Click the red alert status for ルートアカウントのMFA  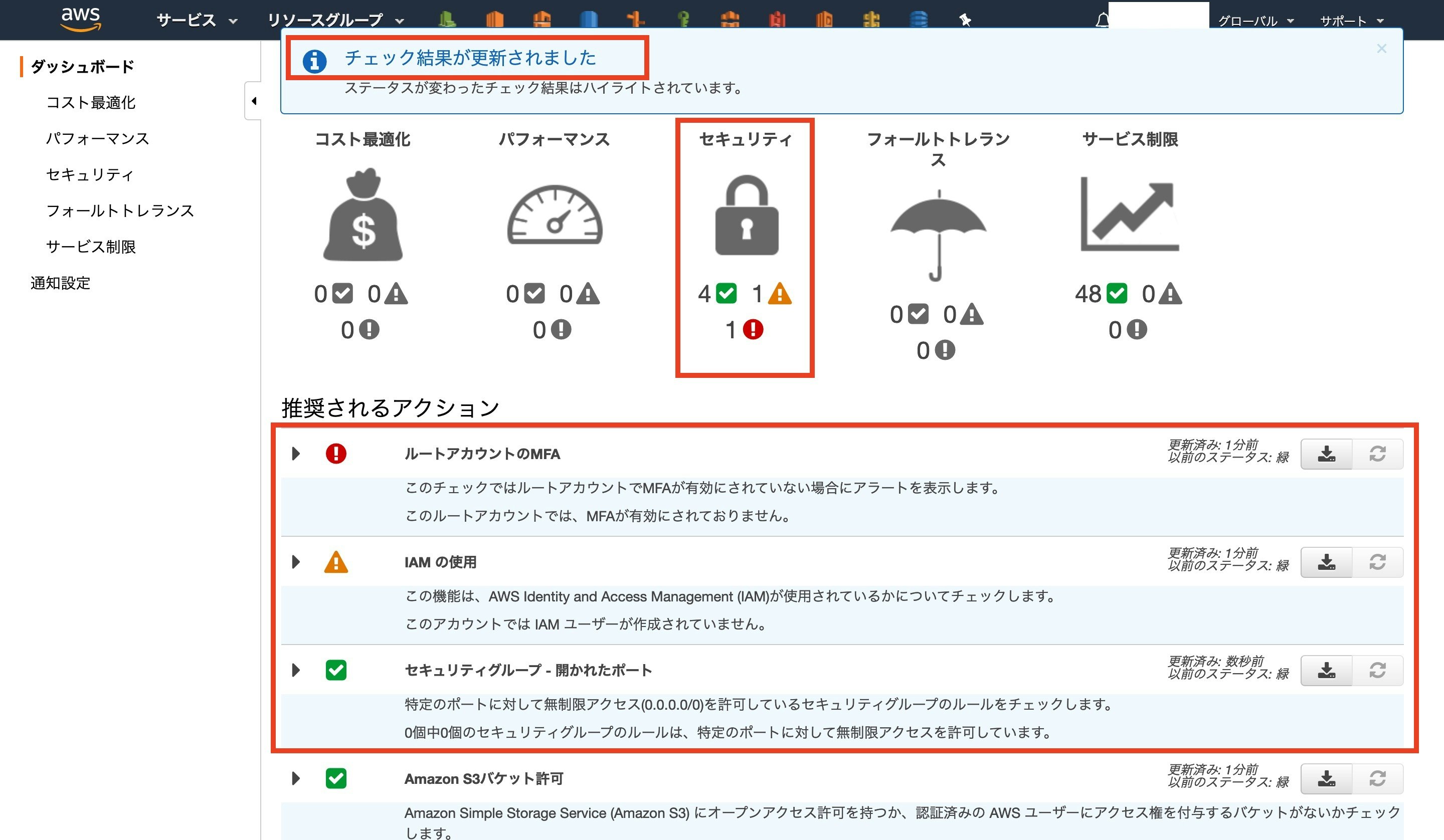click(x=336, y=453)
